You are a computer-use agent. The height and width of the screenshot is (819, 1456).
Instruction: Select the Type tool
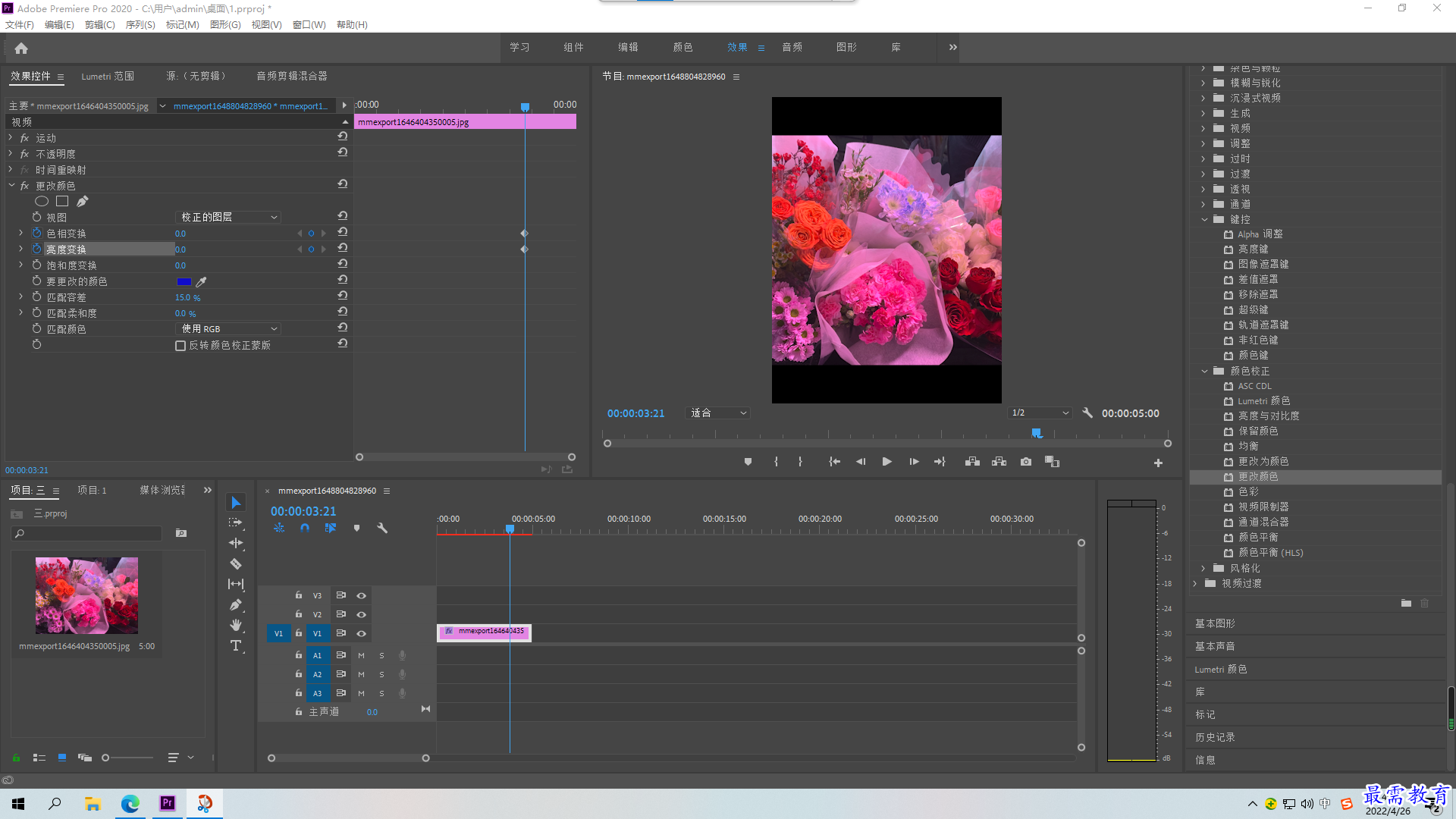click(236, 645)
